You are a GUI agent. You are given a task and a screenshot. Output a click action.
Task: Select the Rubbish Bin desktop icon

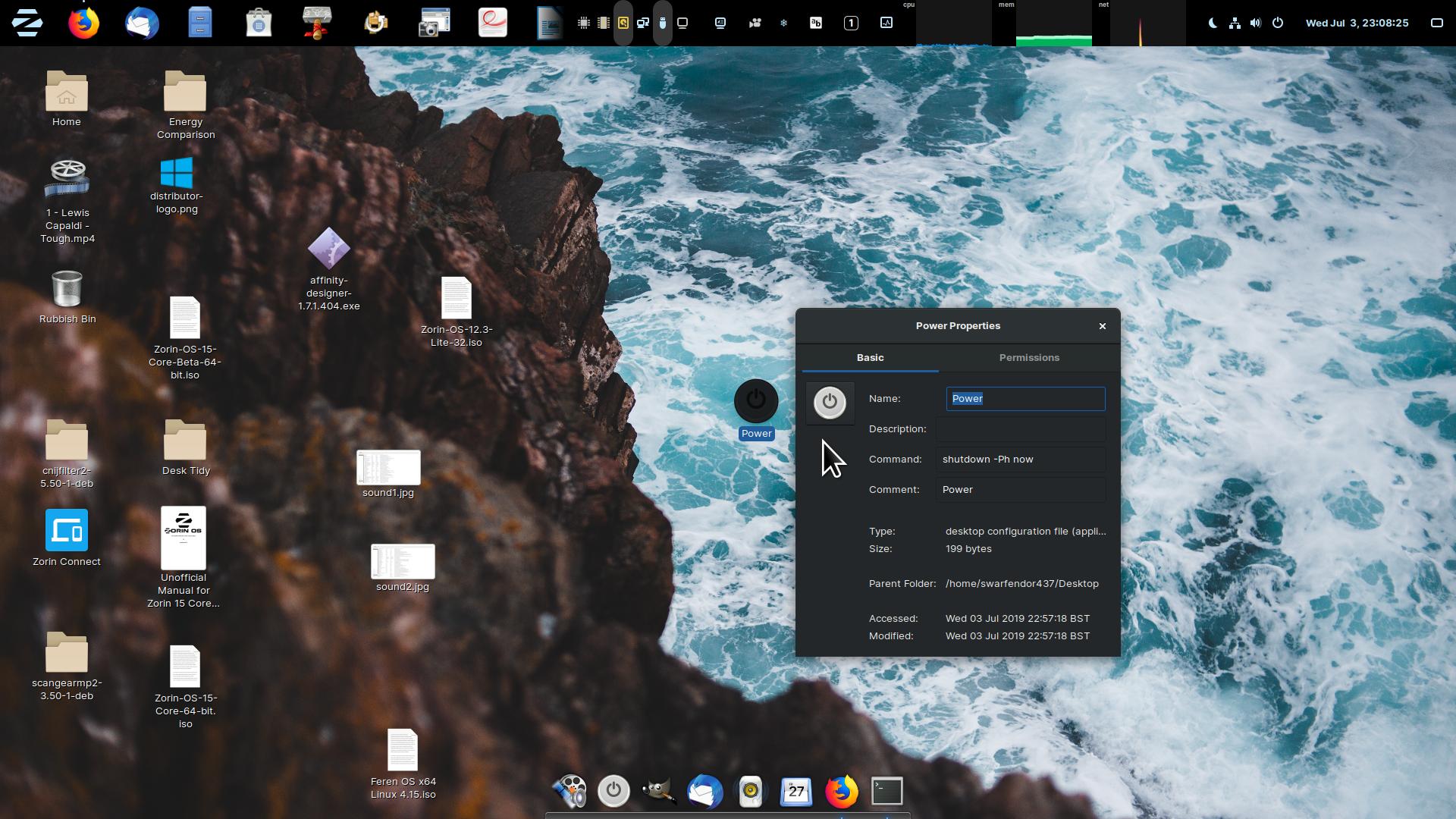(67, 290)
